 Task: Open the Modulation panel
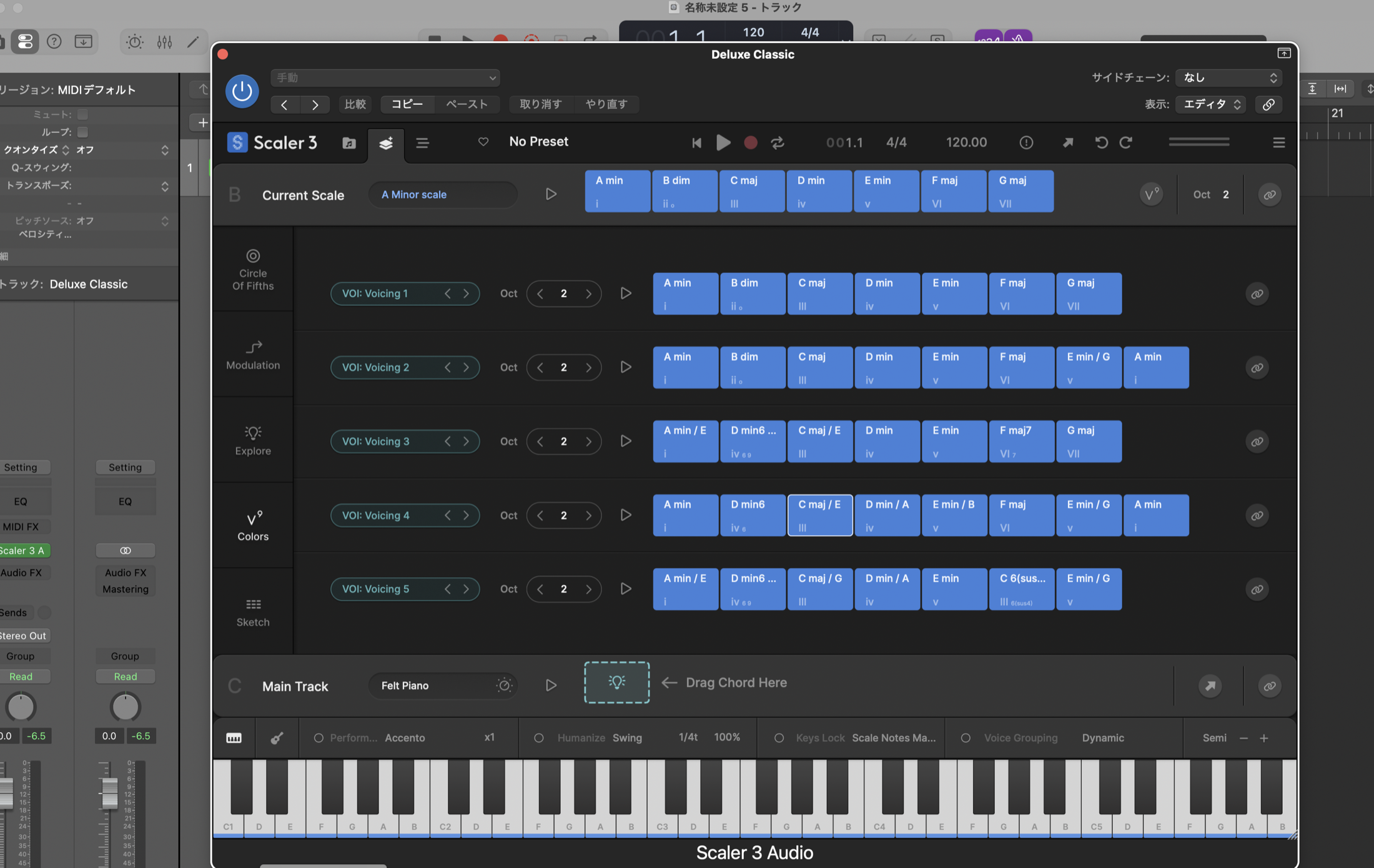[253, 355]
